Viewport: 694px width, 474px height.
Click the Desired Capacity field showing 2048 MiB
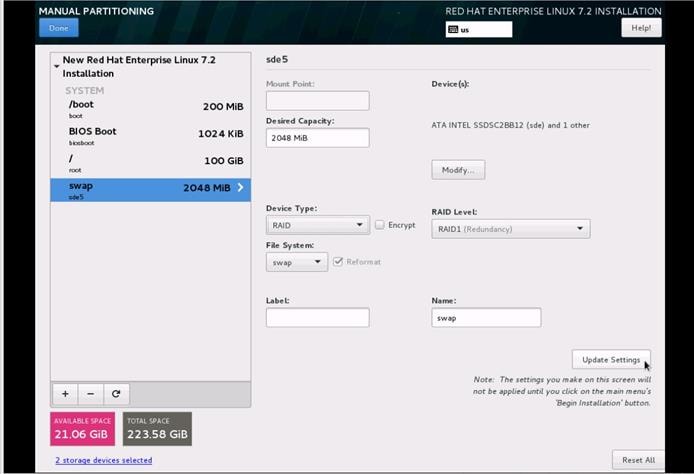318,138
